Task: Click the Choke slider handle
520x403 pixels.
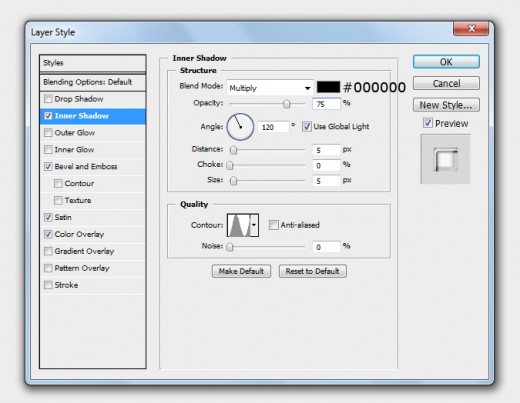Action: pyautogui.click(x=230, y=165)
